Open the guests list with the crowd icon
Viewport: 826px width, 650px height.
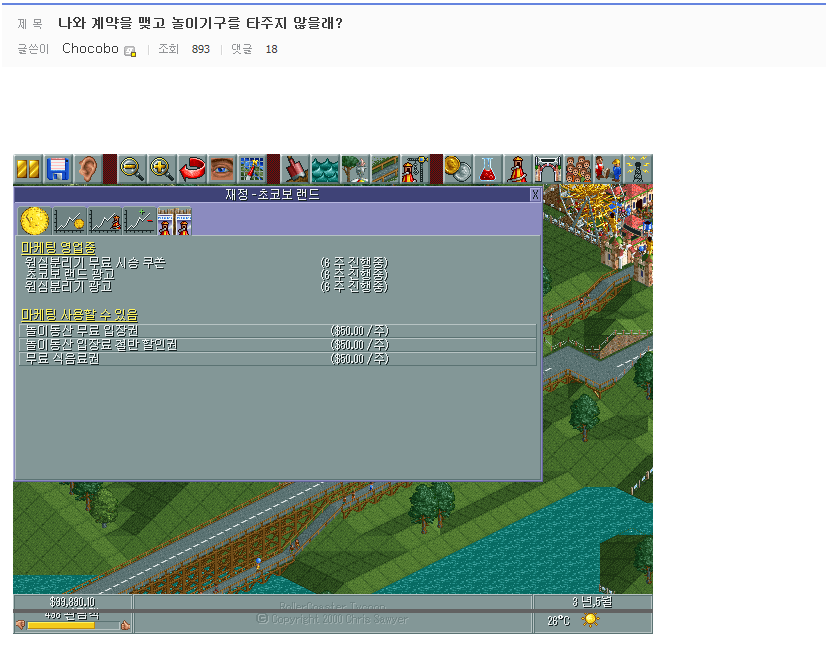pyautogui.click(x=578, y=169)
